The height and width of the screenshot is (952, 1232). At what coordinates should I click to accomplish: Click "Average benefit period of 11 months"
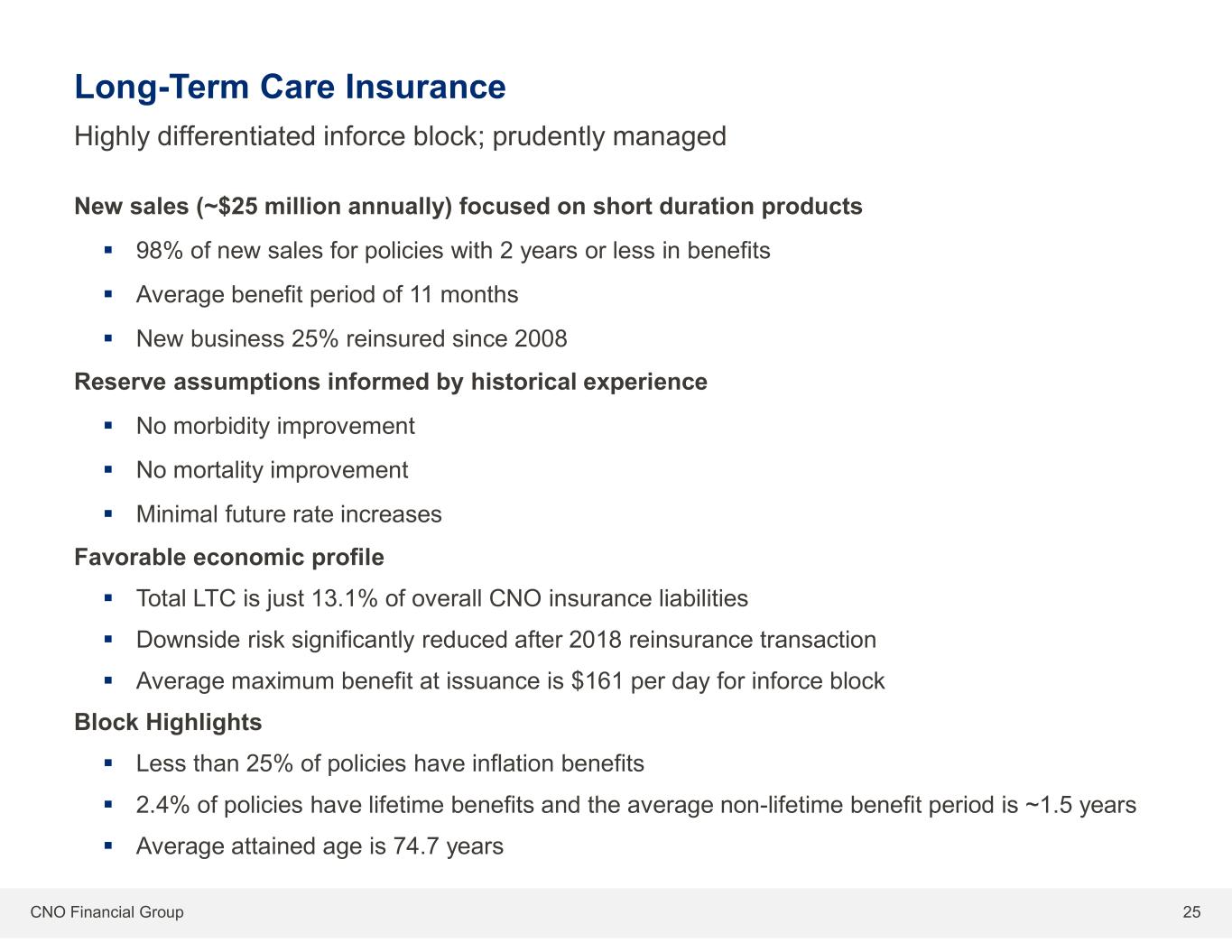(327, 294)
